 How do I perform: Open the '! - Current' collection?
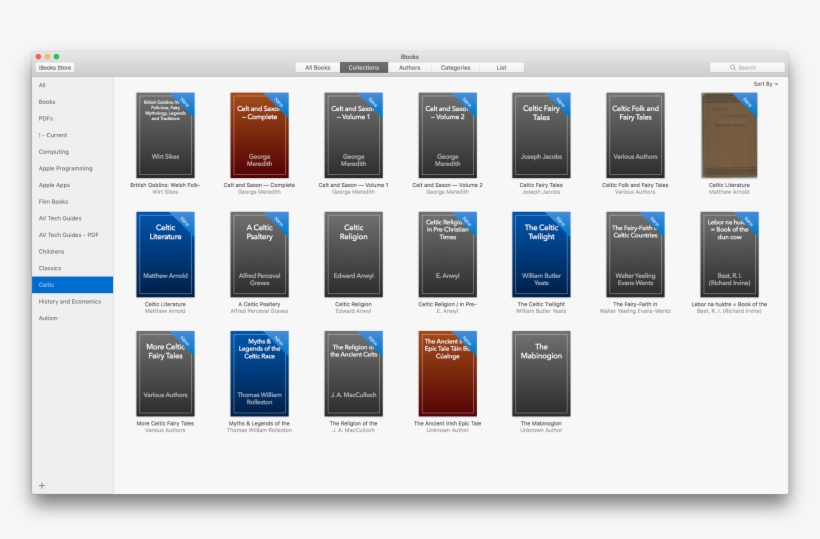(72, 135)
